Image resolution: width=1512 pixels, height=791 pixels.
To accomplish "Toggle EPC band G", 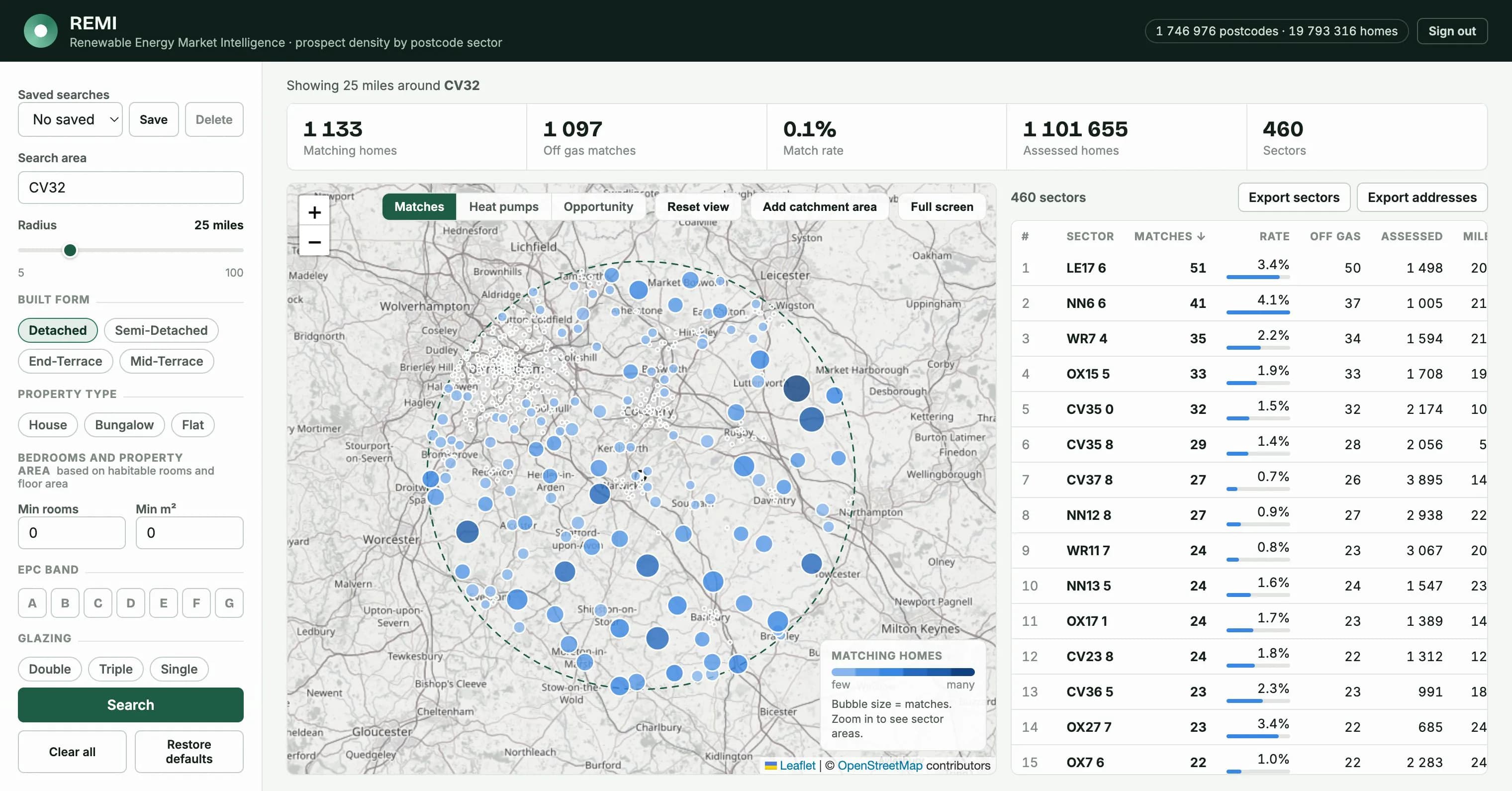I will tap(229, 603).
